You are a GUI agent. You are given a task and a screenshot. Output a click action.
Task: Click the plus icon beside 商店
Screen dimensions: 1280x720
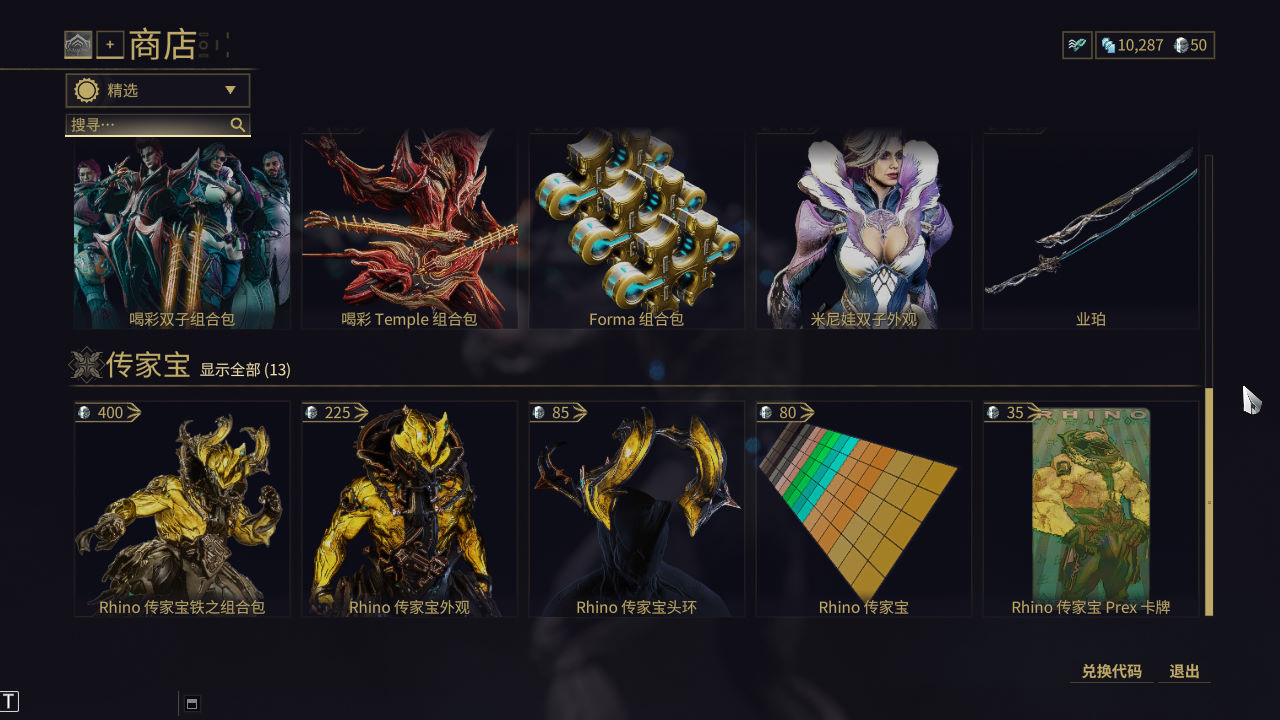tap(110, 45)
